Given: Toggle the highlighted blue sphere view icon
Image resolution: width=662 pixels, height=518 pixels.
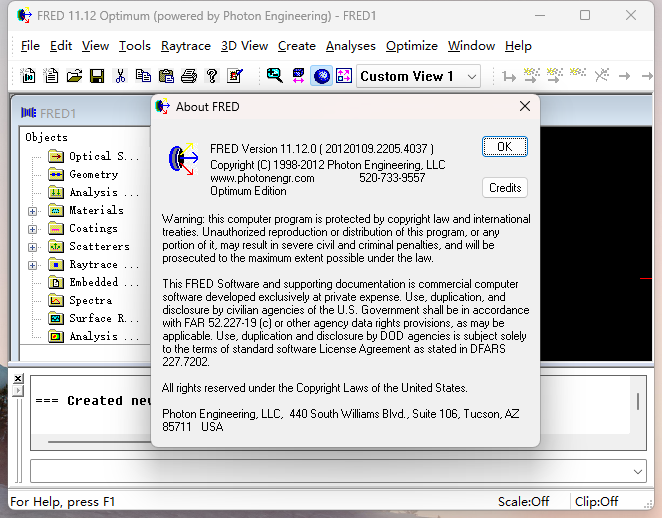Looking at the screenshot, I should tap(322, 76).
